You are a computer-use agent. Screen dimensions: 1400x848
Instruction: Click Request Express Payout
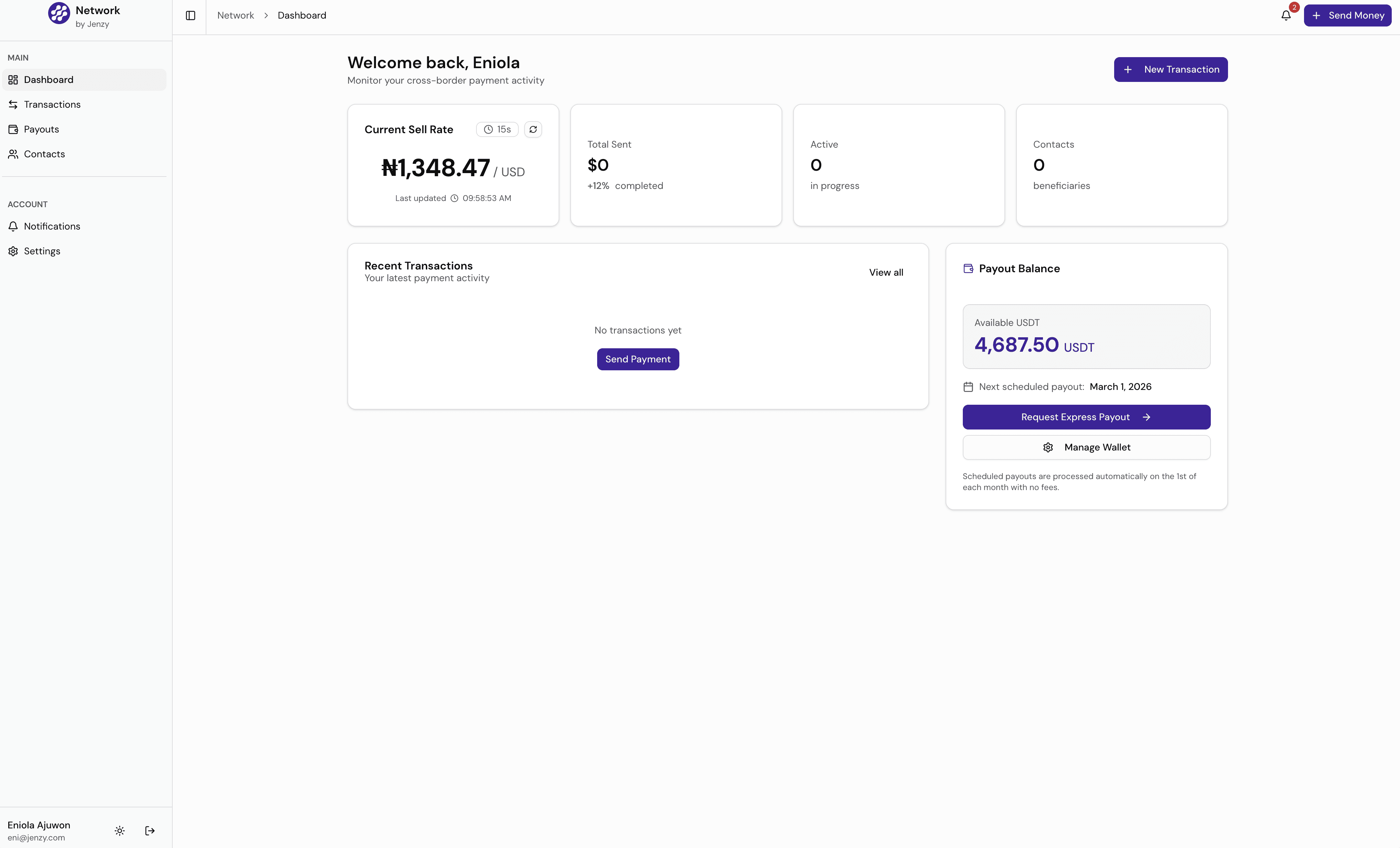pos(1086,417)
